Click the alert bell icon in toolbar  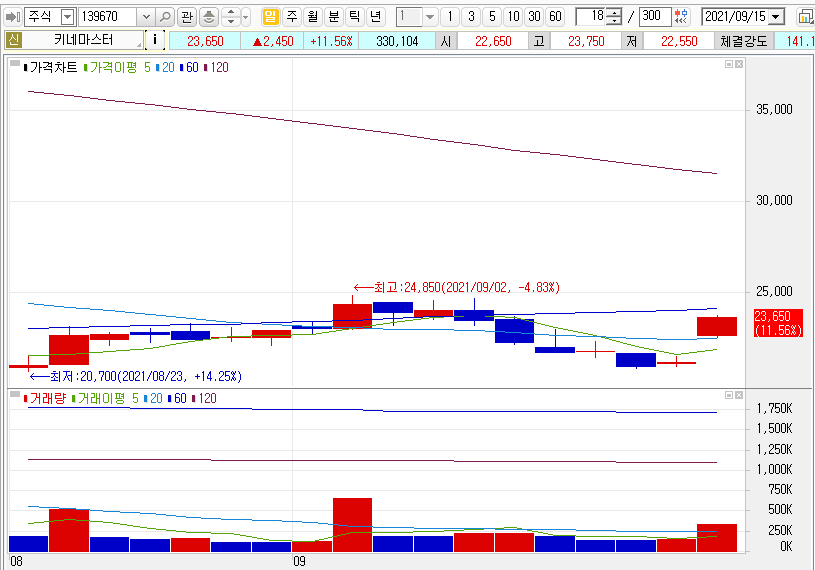coord(208,17)
